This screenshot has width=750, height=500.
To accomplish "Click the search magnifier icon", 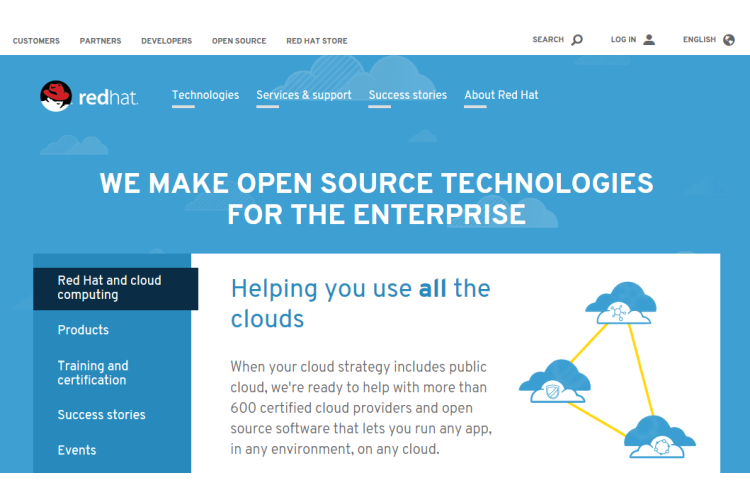I will tap(577, 40).
